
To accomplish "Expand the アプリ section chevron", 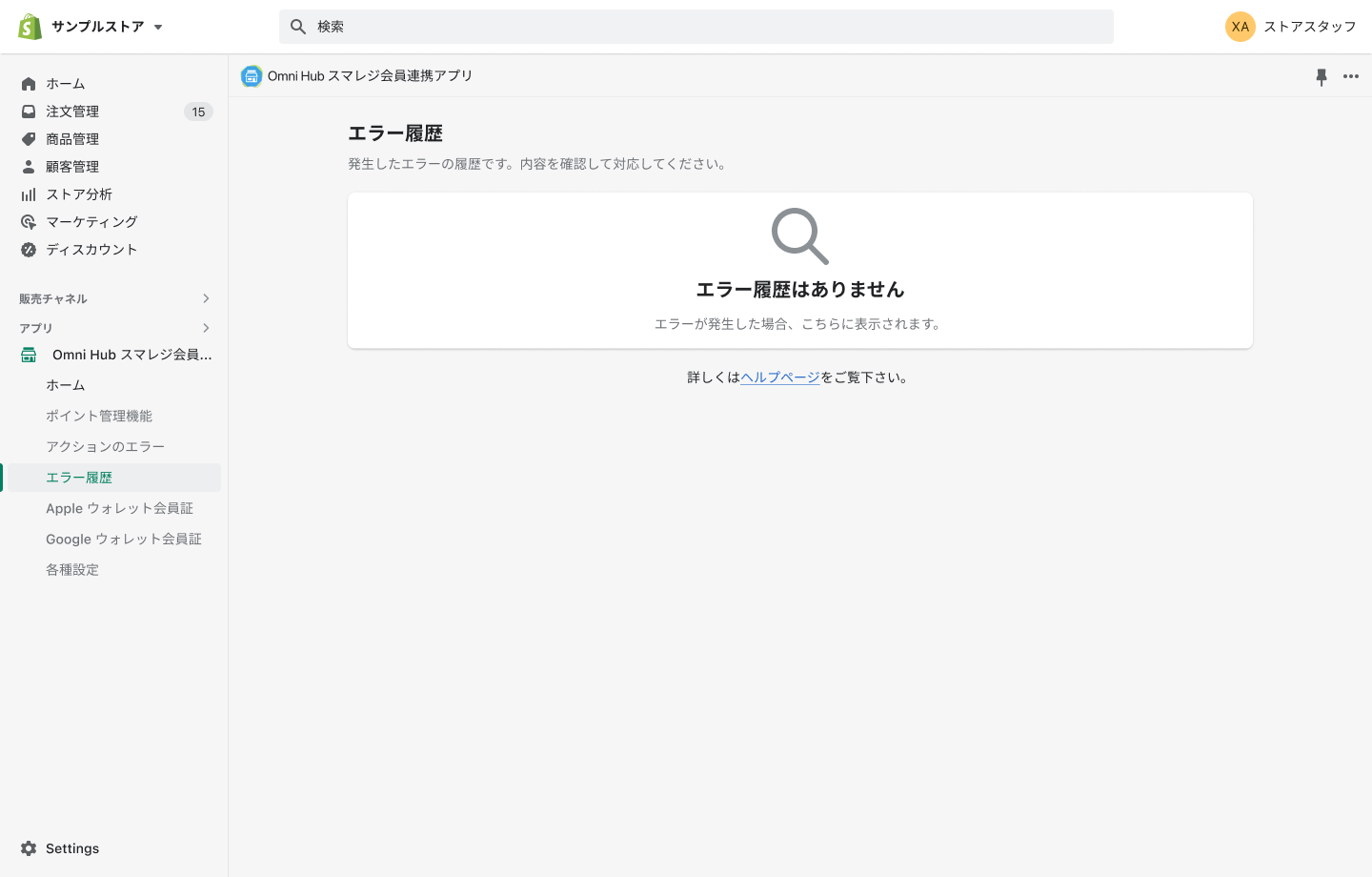I will (x=206, y=328).
